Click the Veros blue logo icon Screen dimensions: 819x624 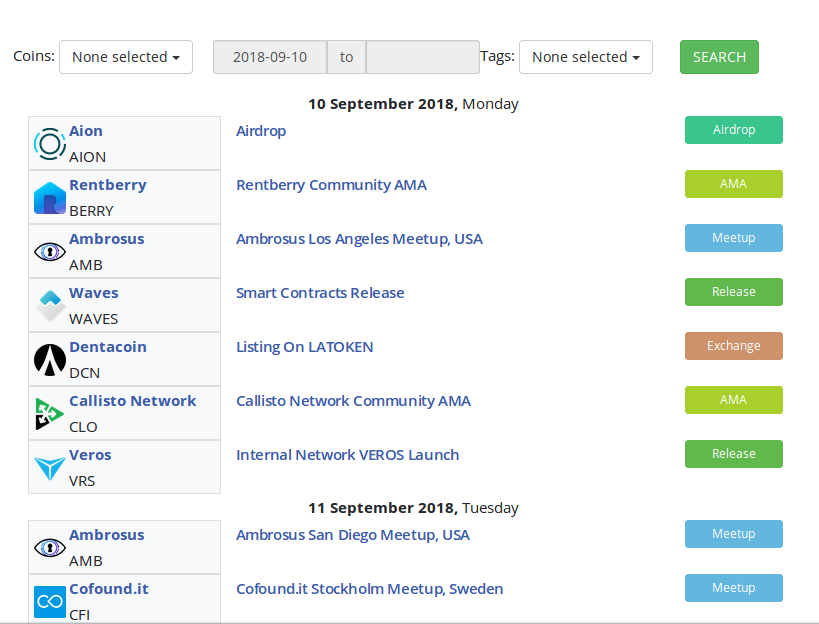[x=50, y=468]
